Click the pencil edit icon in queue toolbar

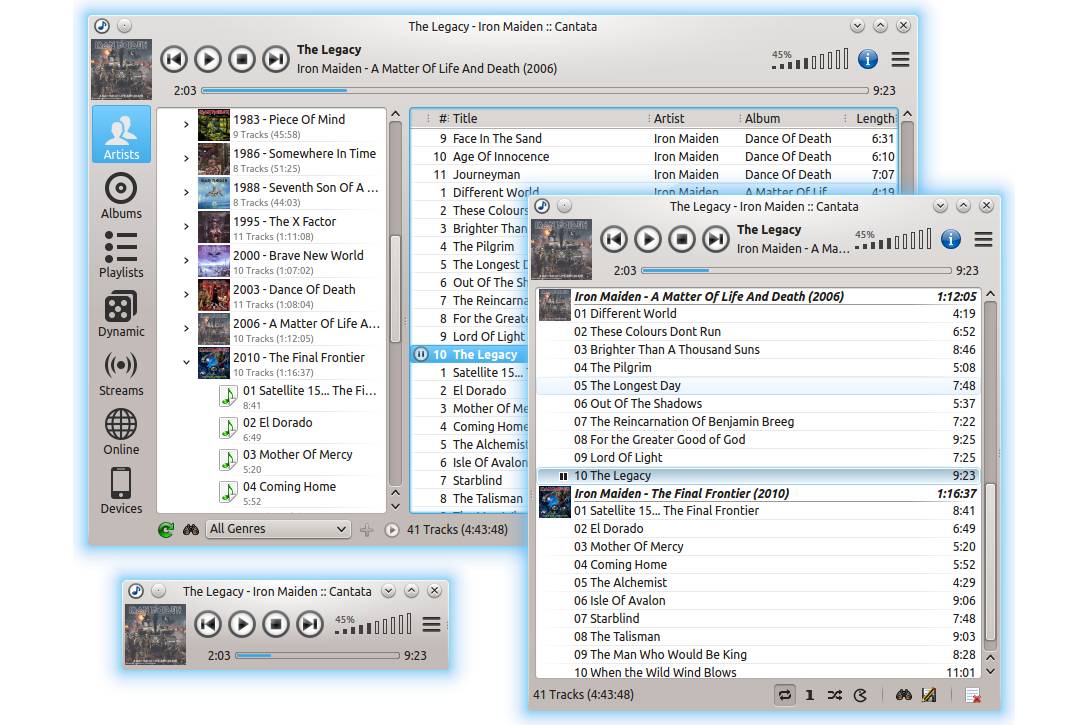point(928,695)
